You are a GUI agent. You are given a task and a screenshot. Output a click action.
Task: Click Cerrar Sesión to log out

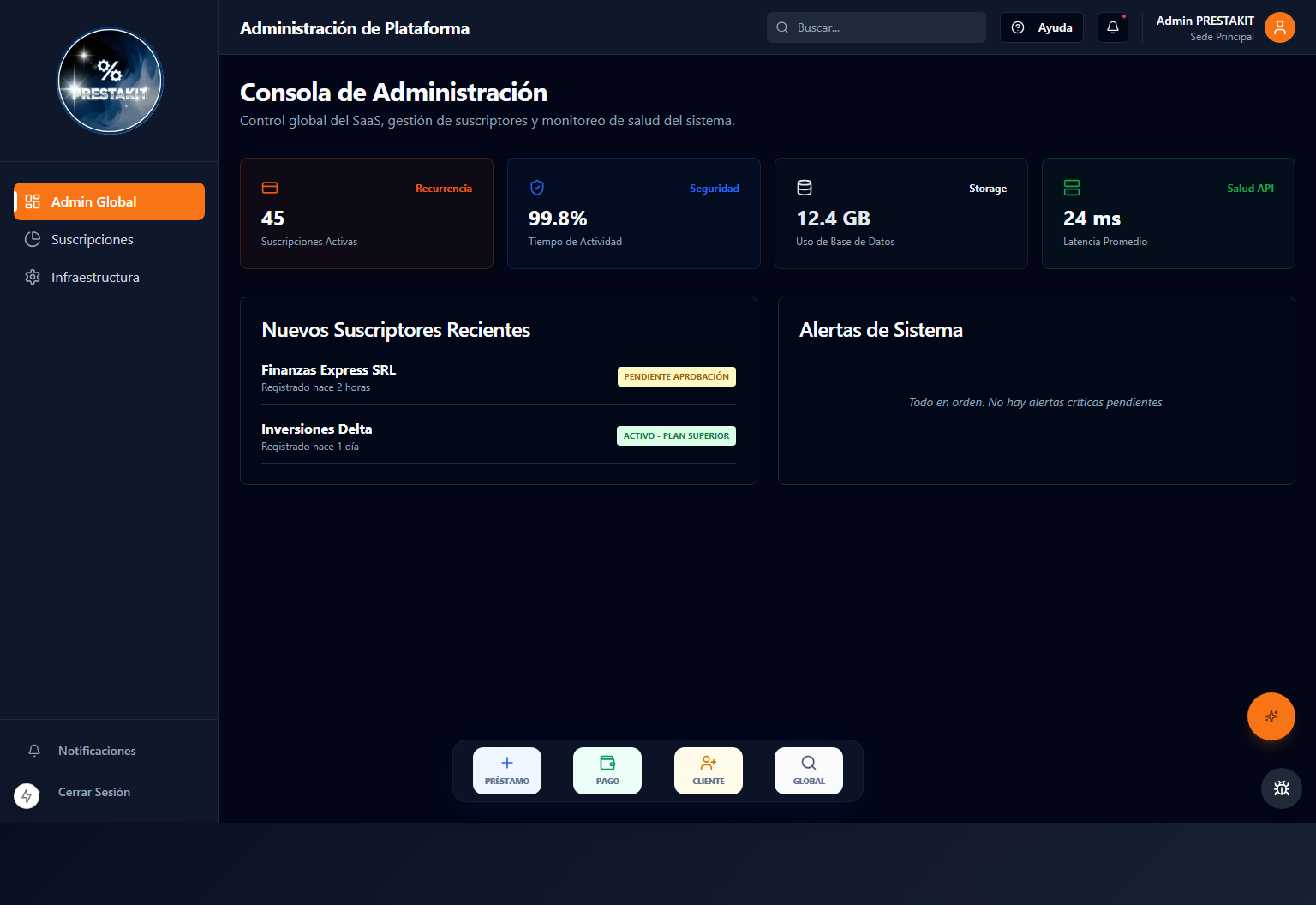point(94,792)
